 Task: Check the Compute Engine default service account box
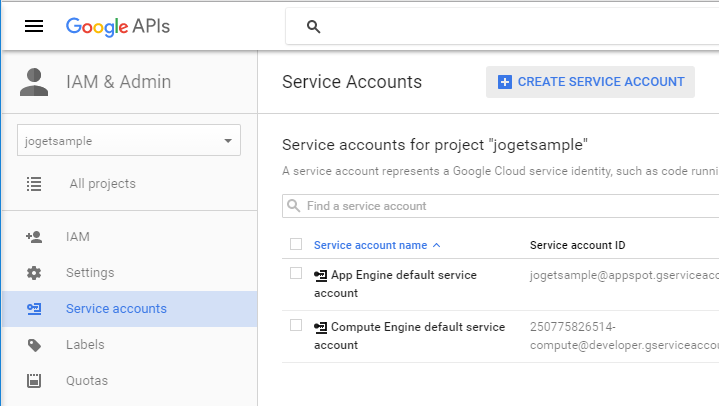tap(296, 325)
